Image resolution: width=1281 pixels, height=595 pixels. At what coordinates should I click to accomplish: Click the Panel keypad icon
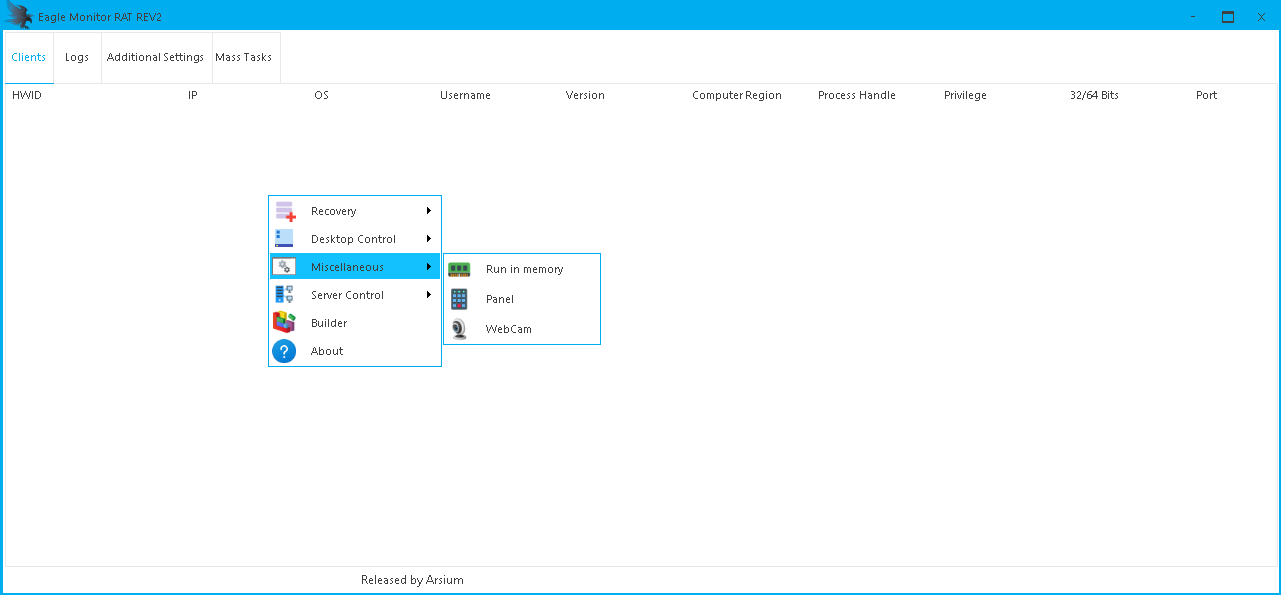pos(459,299)
